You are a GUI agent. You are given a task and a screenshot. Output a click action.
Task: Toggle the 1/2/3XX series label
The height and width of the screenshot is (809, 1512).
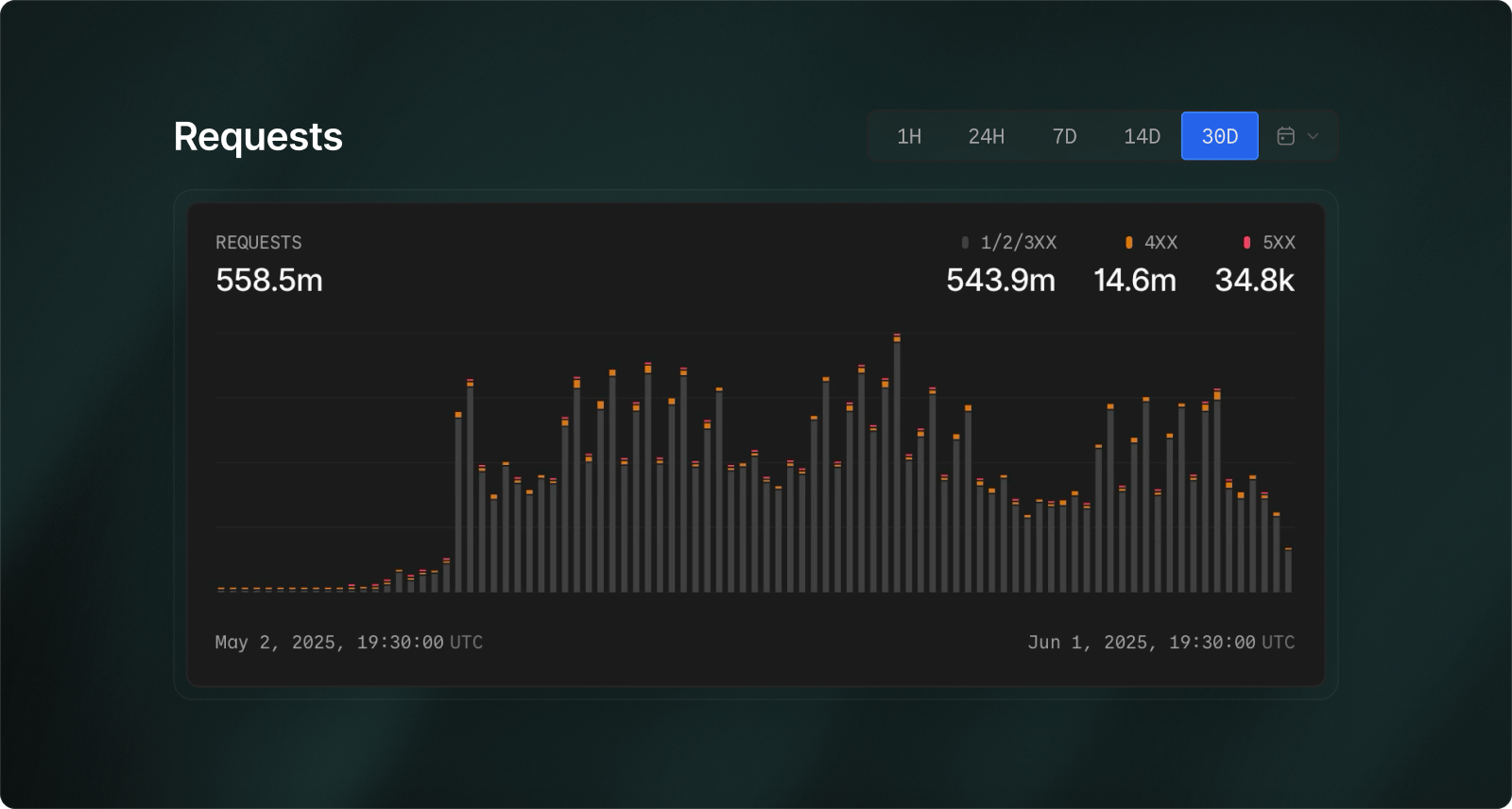click(1018, 243)
